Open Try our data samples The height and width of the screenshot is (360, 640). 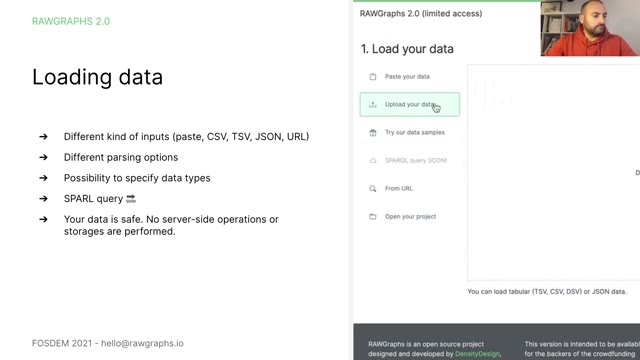409,133
